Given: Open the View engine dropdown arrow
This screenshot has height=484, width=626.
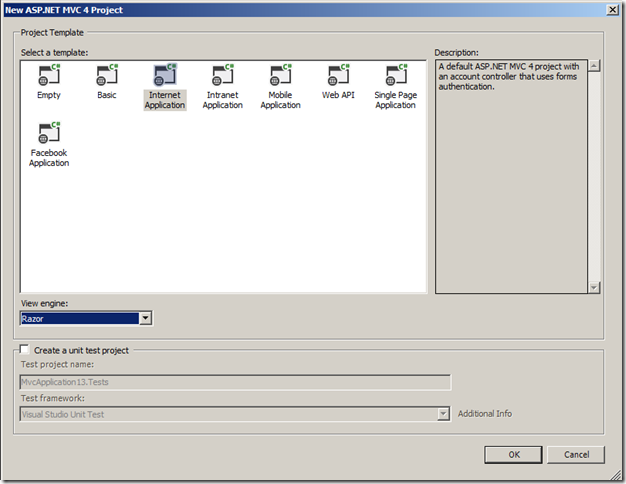Looking at the screenshot, I should 145,318.
